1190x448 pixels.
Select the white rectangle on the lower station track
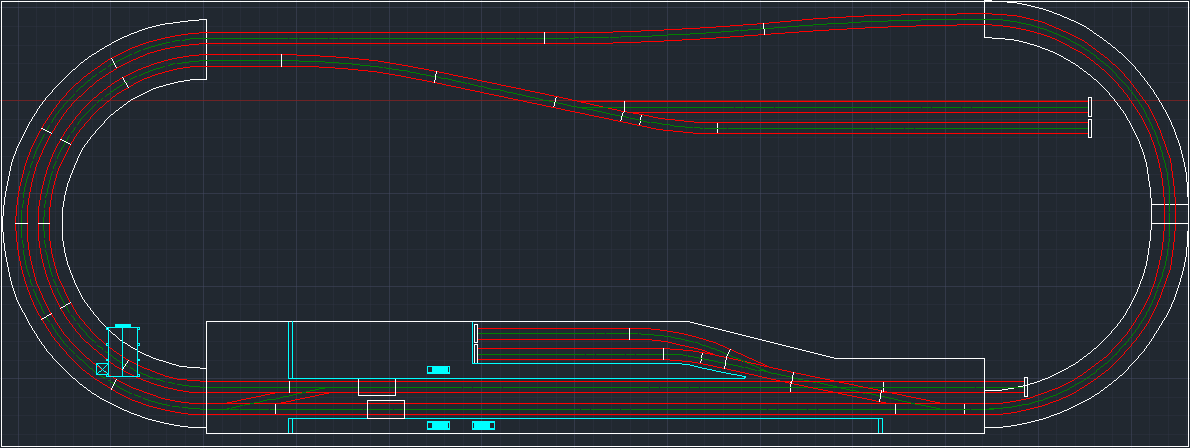[x=386, y=409]
